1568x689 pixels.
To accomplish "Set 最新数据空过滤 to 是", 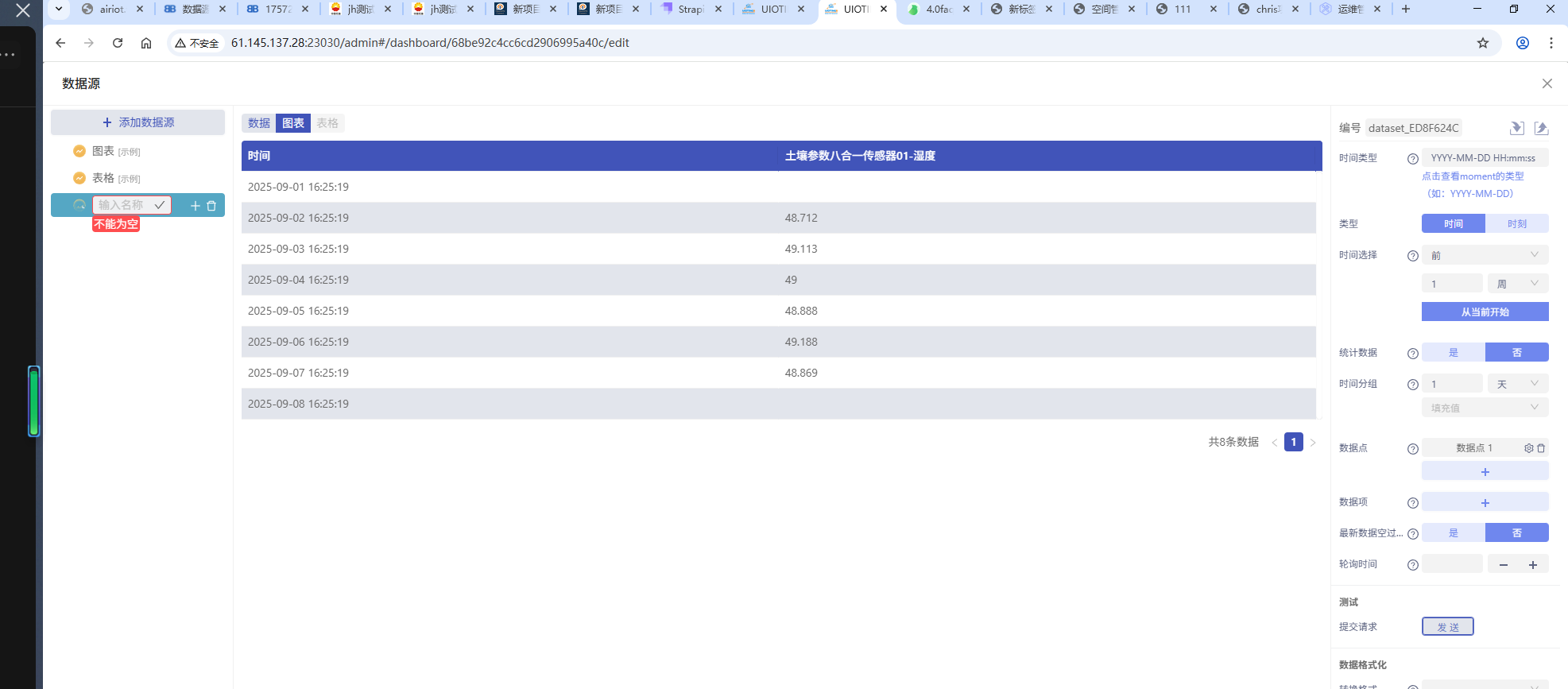I will pos(1454,532).
